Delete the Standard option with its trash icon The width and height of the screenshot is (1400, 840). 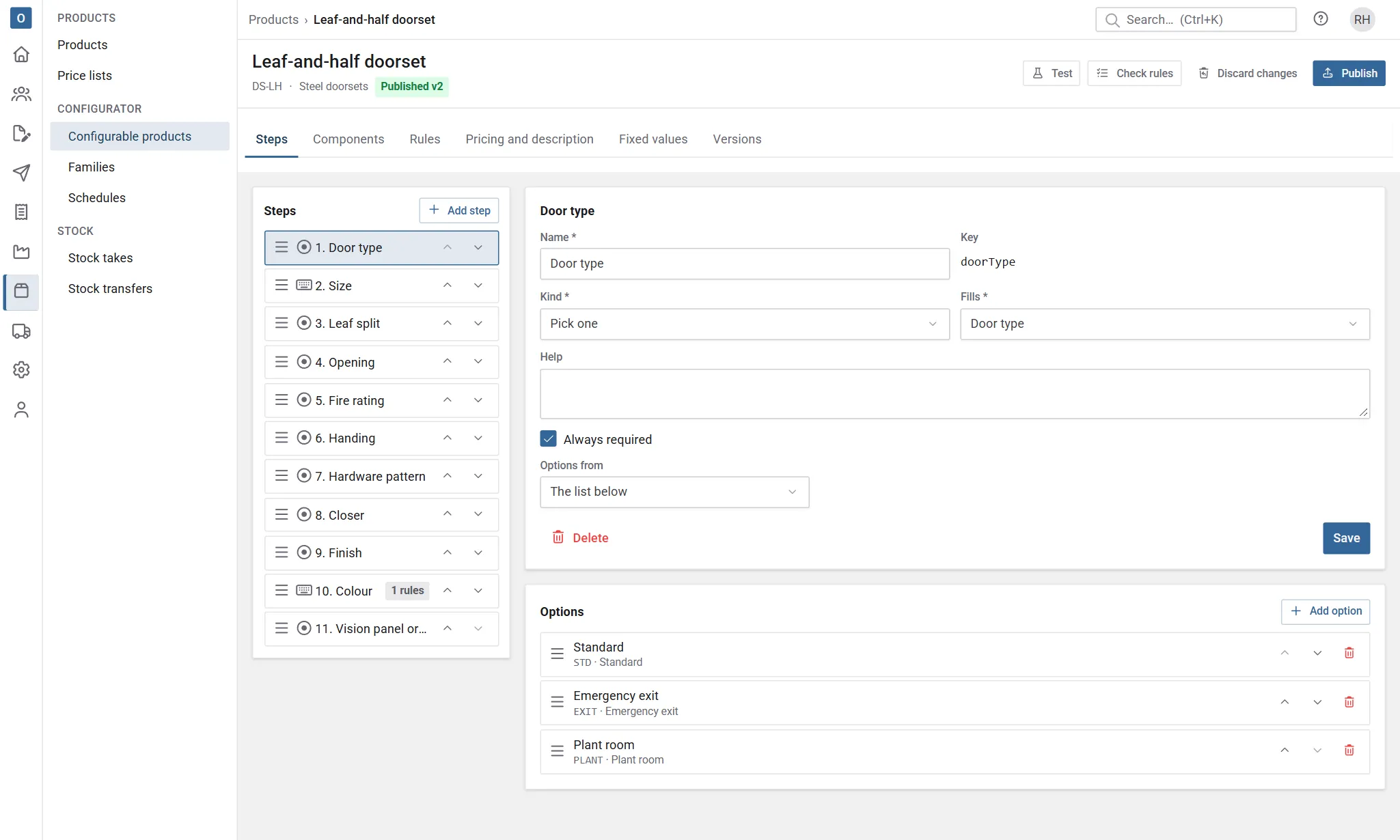1349,654
